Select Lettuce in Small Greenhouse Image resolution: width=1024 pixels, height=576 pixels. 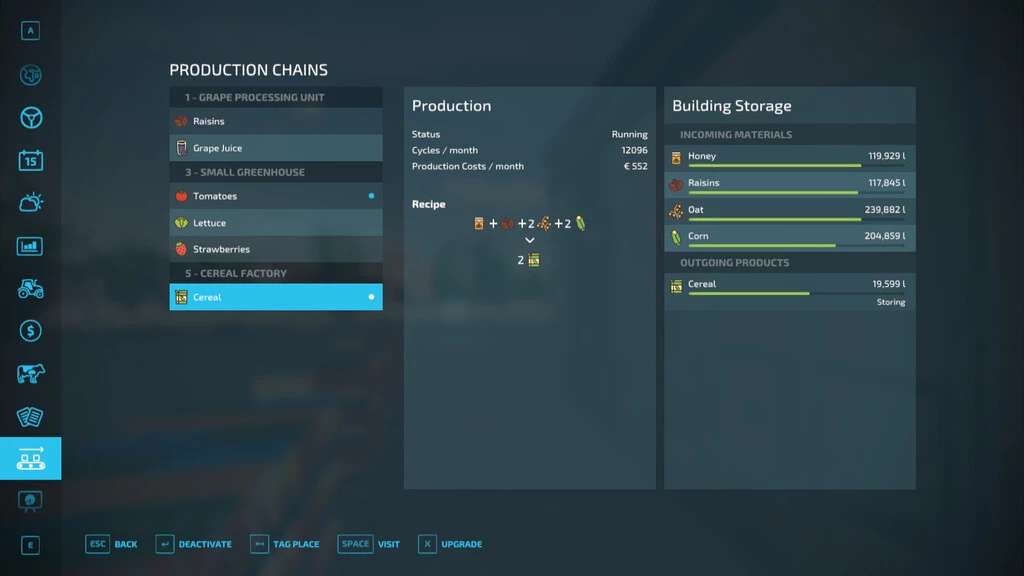pos(275,223)
